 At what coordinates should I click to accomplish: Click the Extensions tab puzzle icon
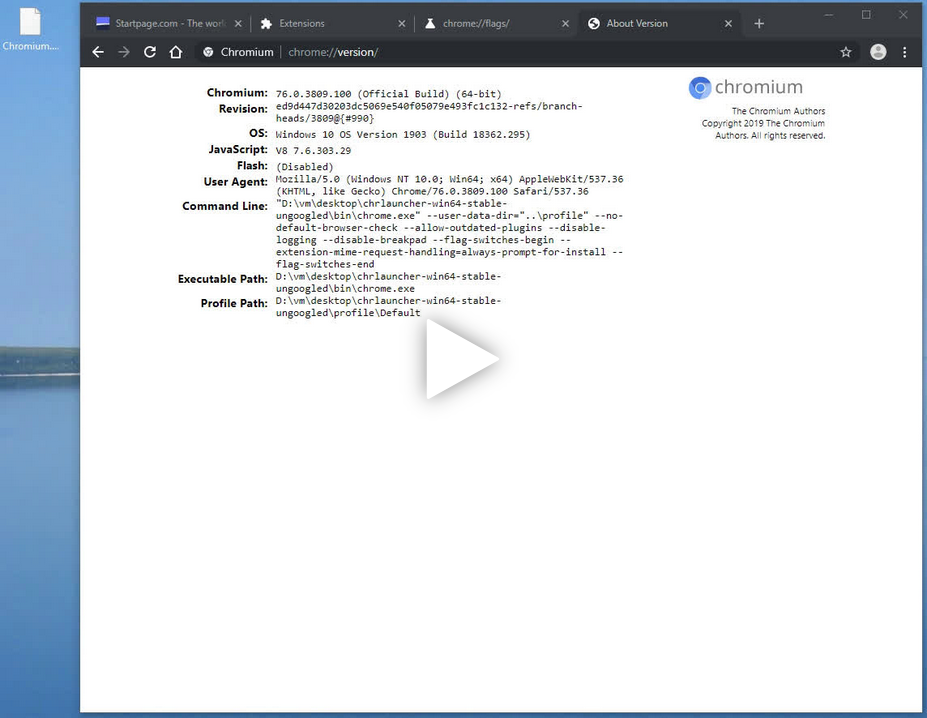coord(266,24)
